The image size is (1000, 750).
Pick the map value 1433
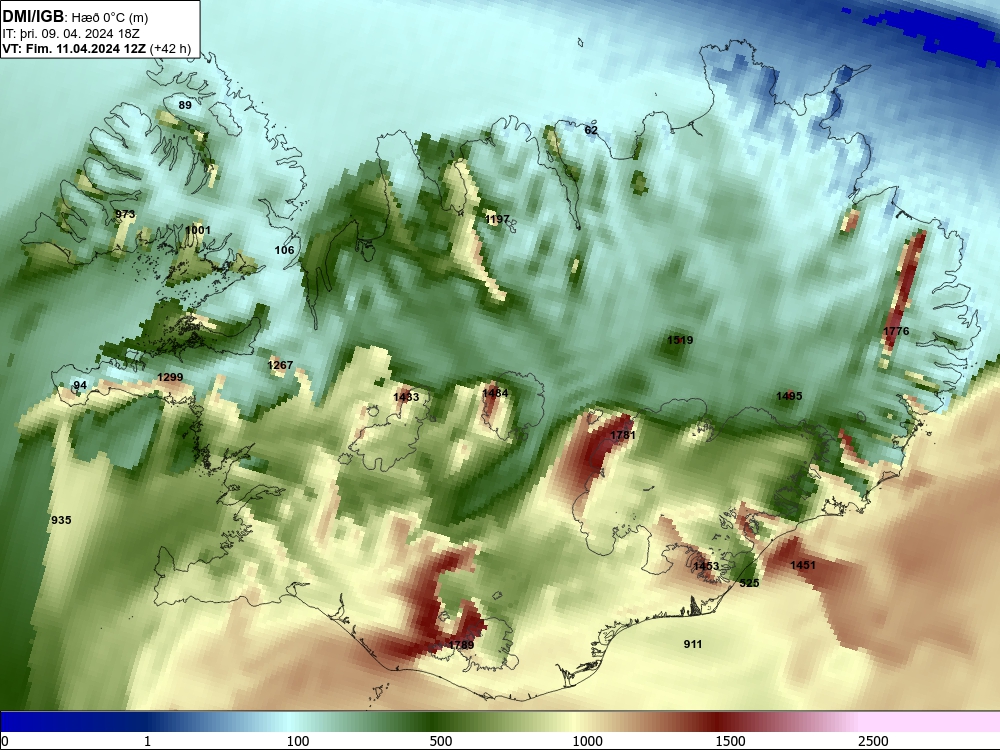point(406,397)
